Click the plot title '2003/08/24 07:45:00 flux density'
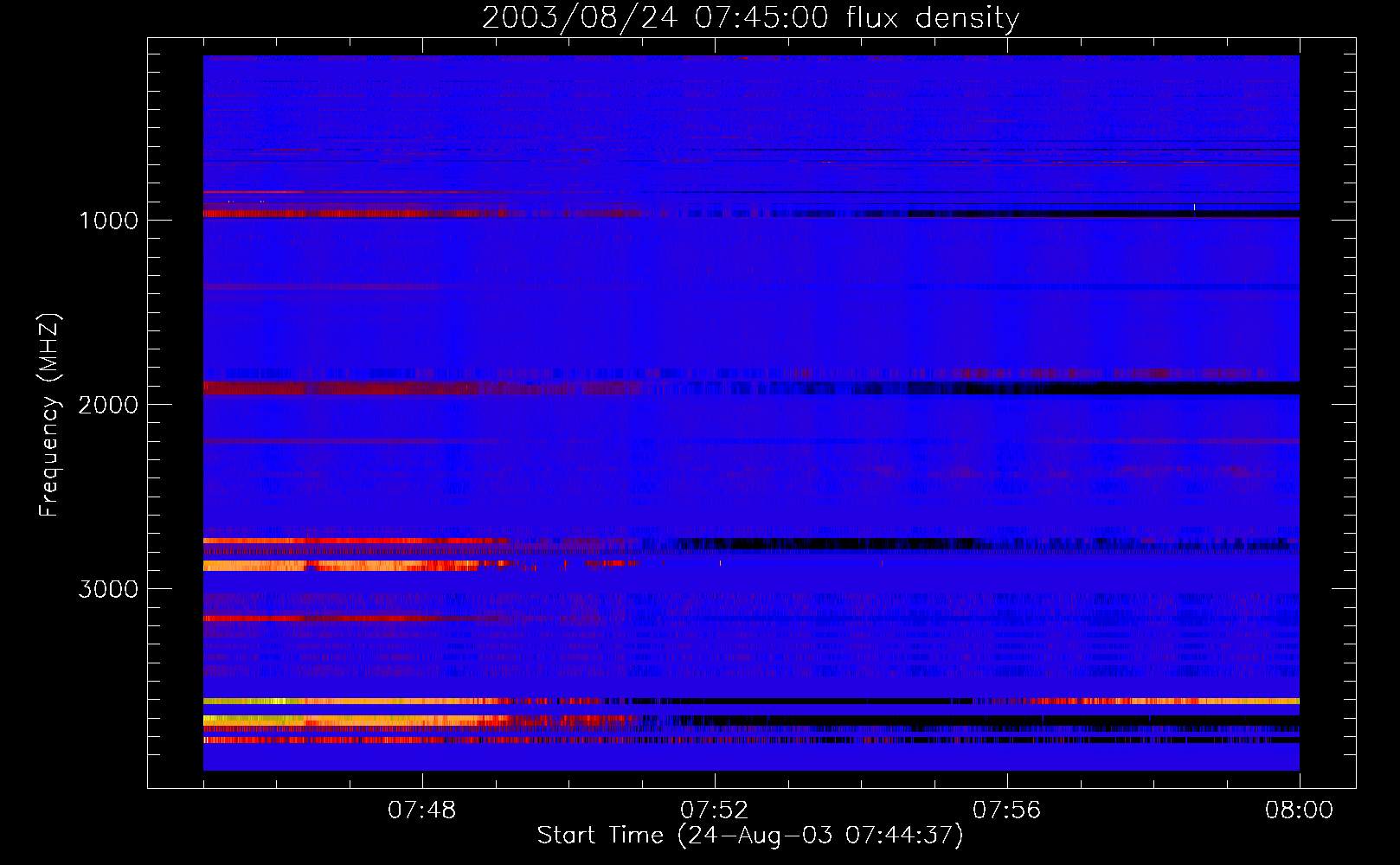This screenshot has height=865, width=1400. pos(750,17)
